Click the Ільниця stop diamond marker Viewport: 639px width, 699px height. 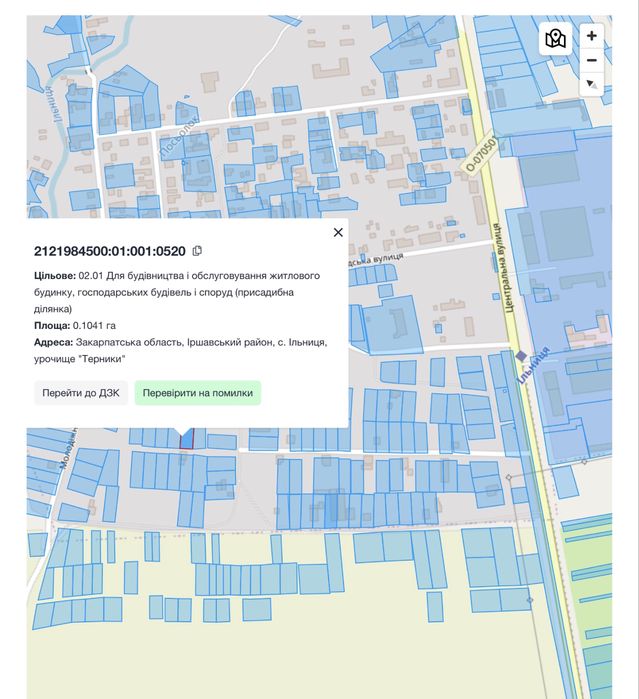coord(520,356)
